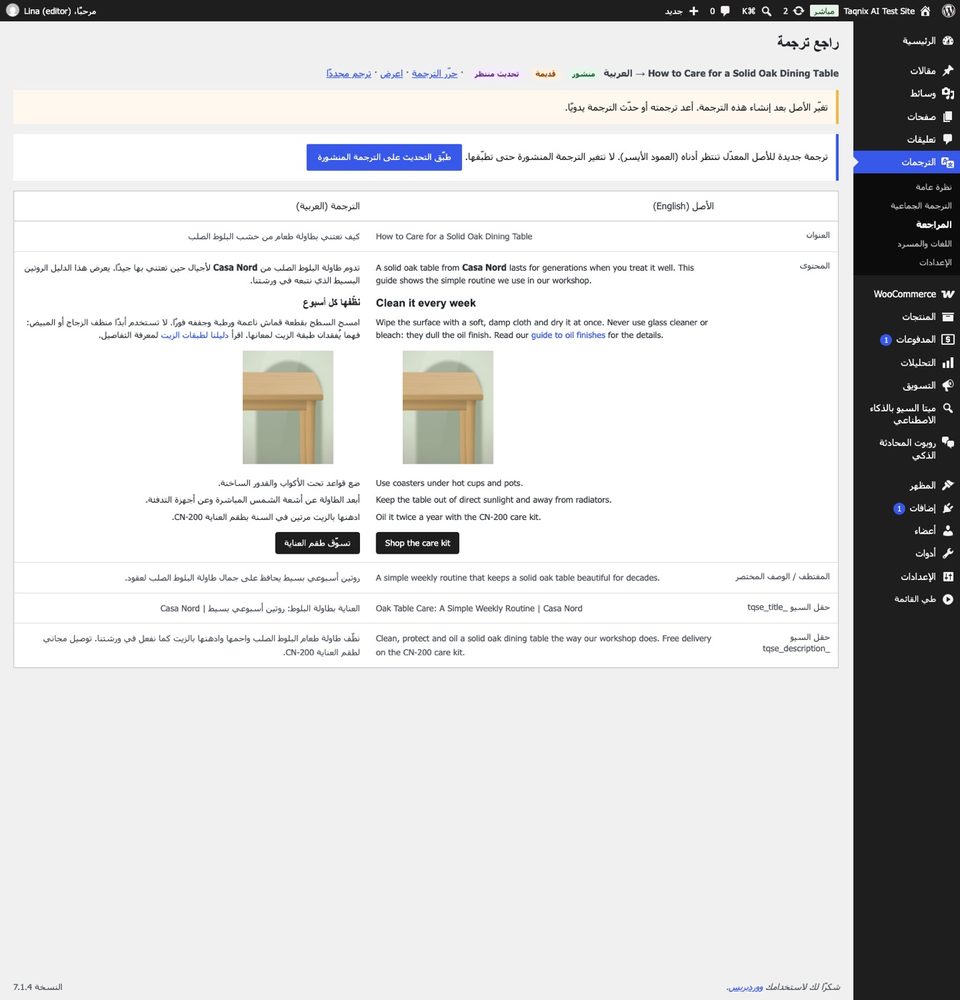Open the updates icon showing 2
960x1000 pixels.
(798, 11)
